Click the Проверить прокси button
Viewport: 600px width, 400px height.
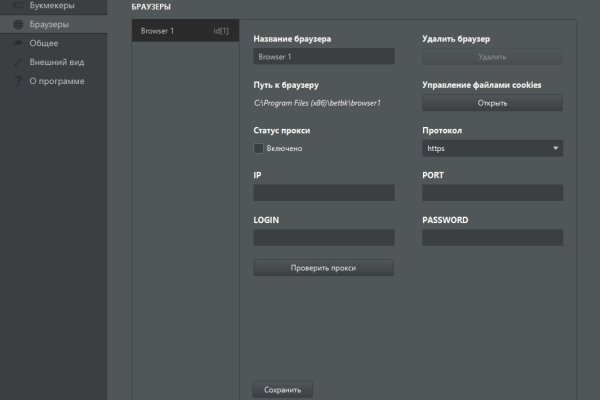[x=323, y=268]
